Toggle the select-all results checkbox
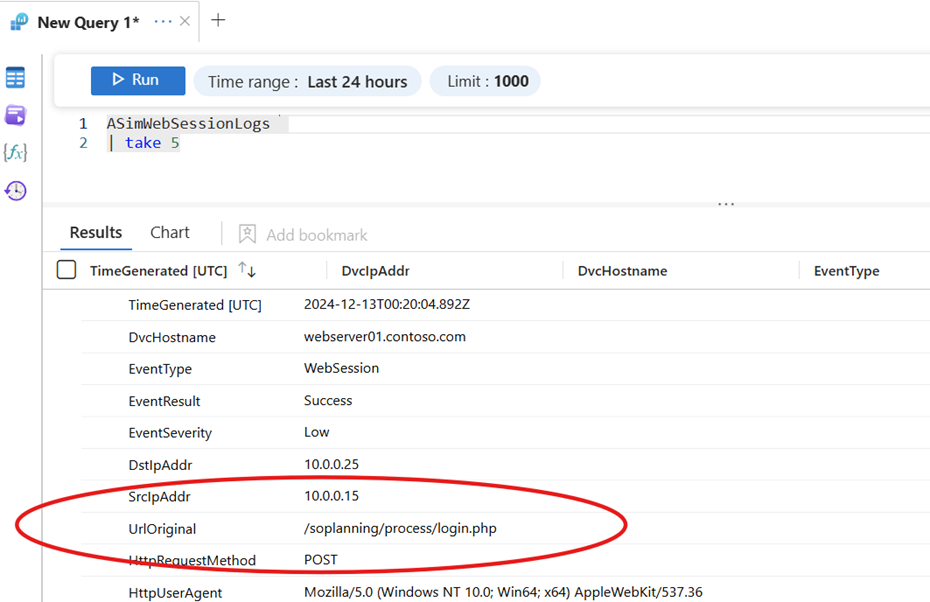This screenshot has width=930, height=602. pos(66,270)
